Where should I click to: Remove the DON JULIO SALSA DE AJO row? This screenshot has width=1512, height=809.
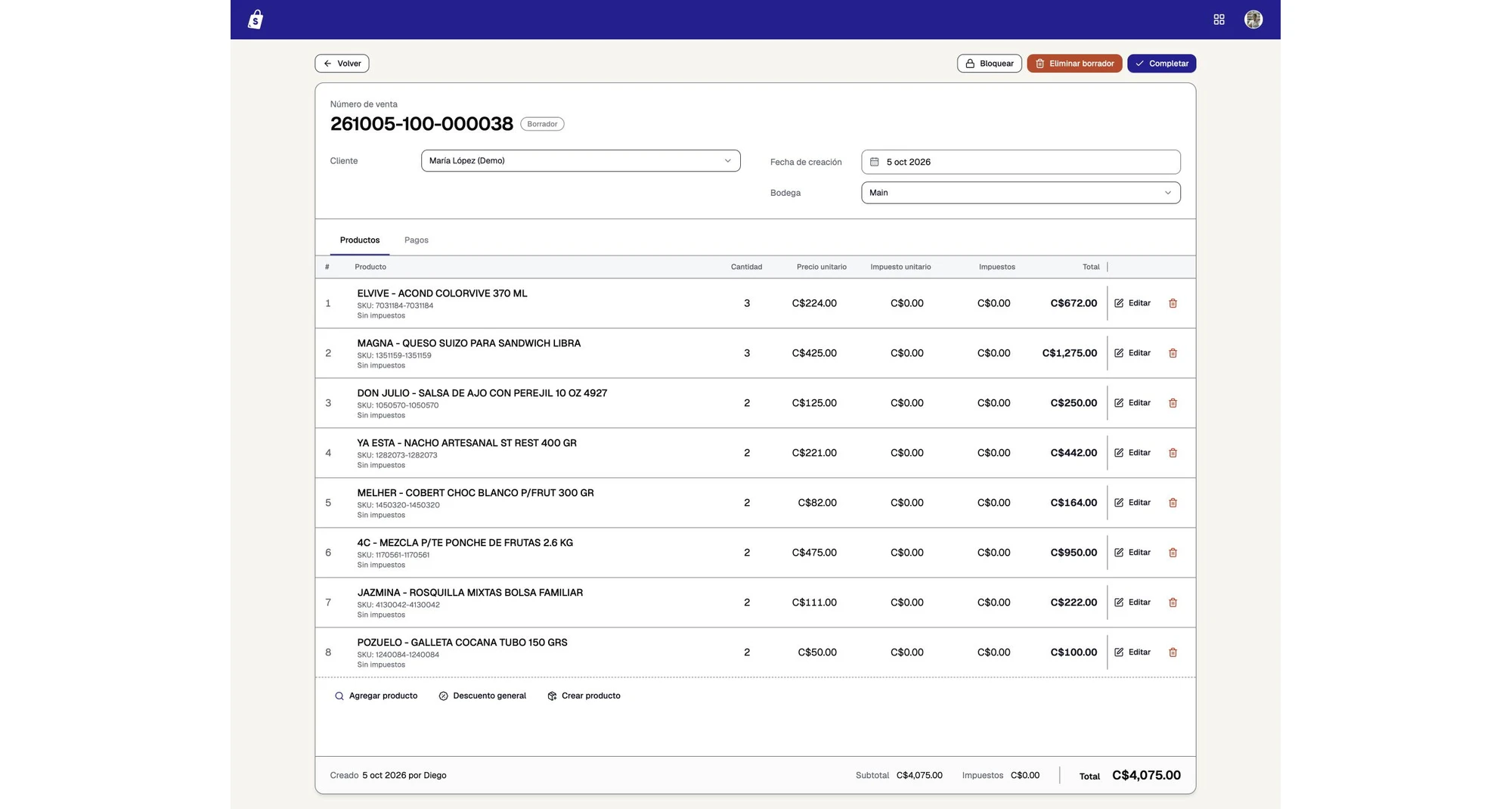click(x=1173, y=403)
